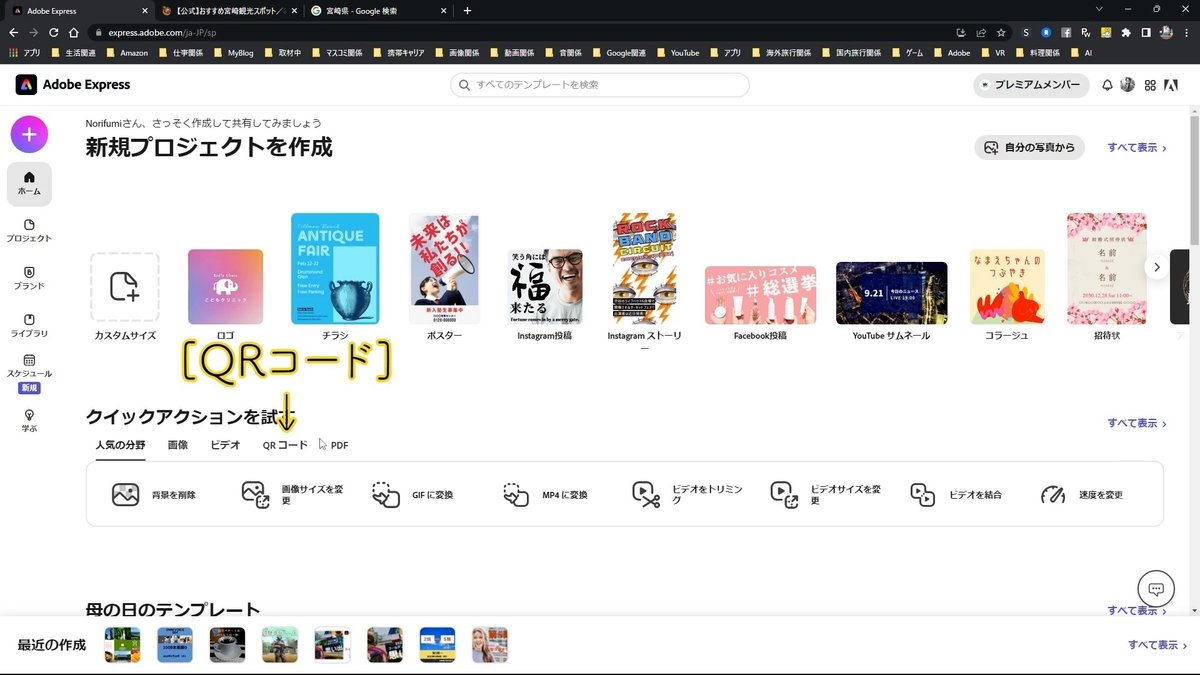1200x675 pixels.
Task: Switch to the 宮崎観光スポット browser tab
Action: click(x=227, y=10)
